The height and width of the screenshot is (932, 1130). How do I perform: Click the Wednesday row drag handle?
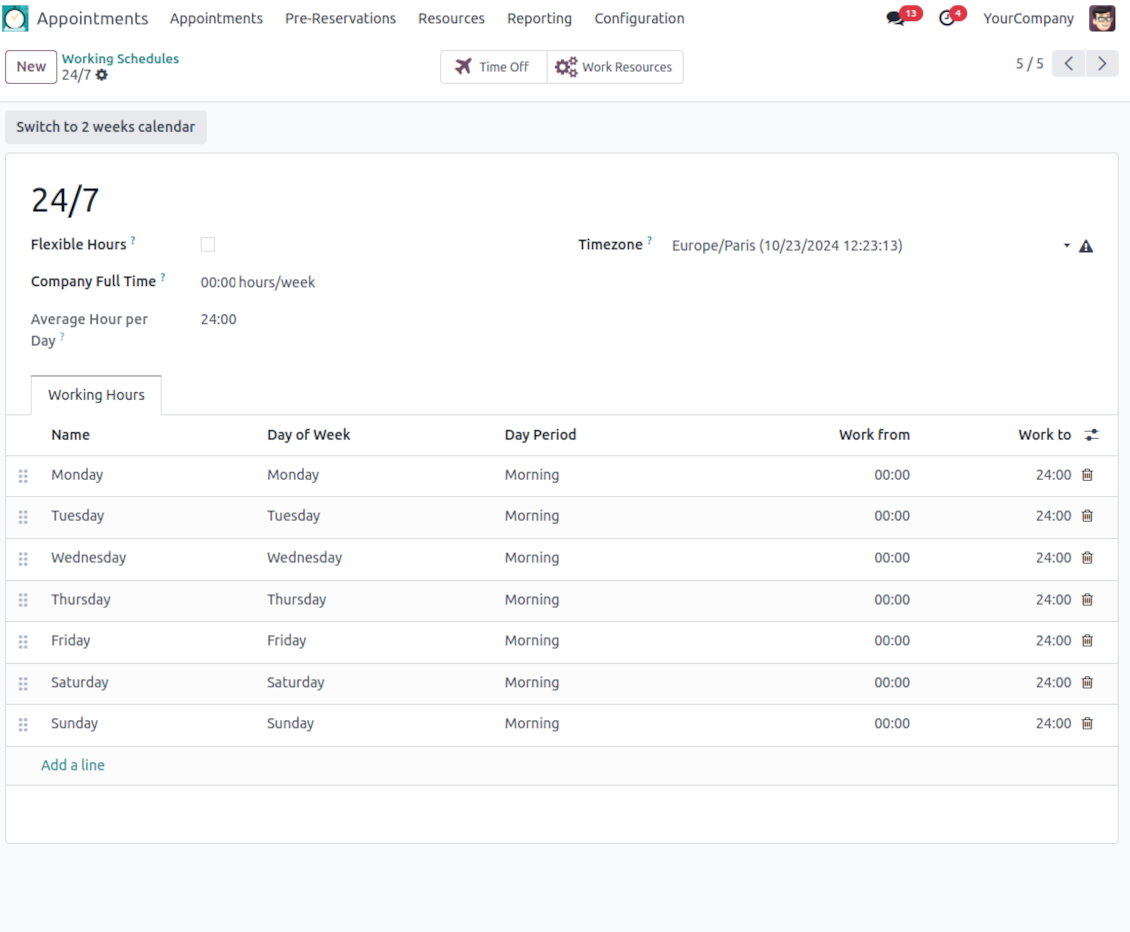[23, 559]
